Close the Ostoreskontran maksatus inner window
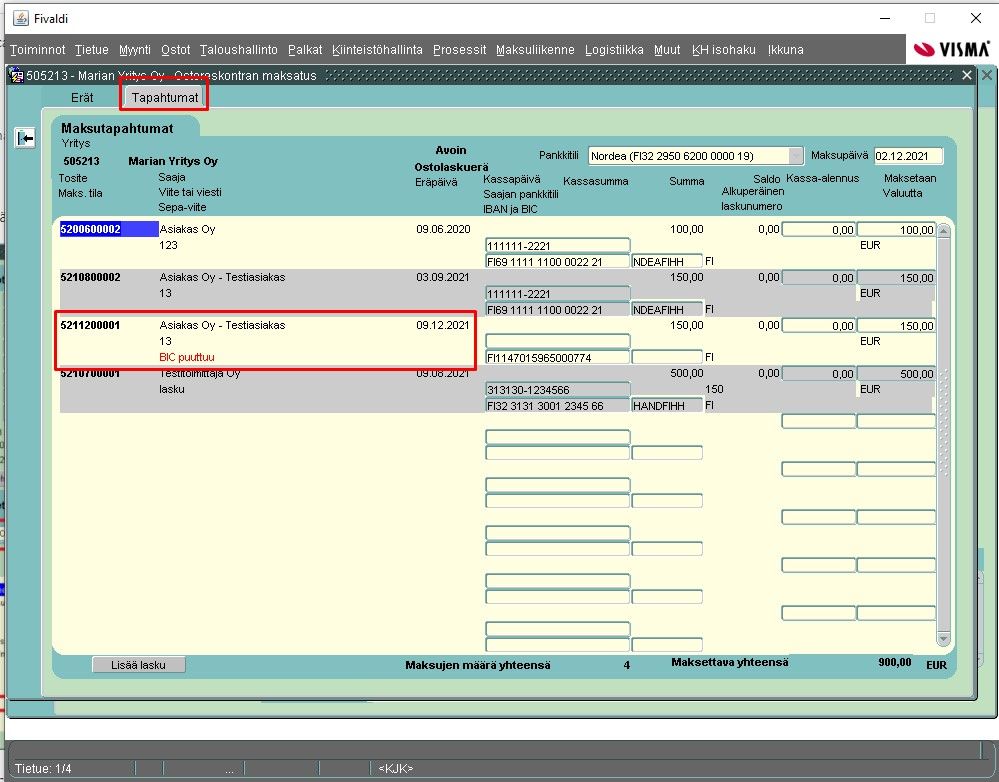Image resolution: width=999 pixels, height=782 pixels. pos(967,75)
